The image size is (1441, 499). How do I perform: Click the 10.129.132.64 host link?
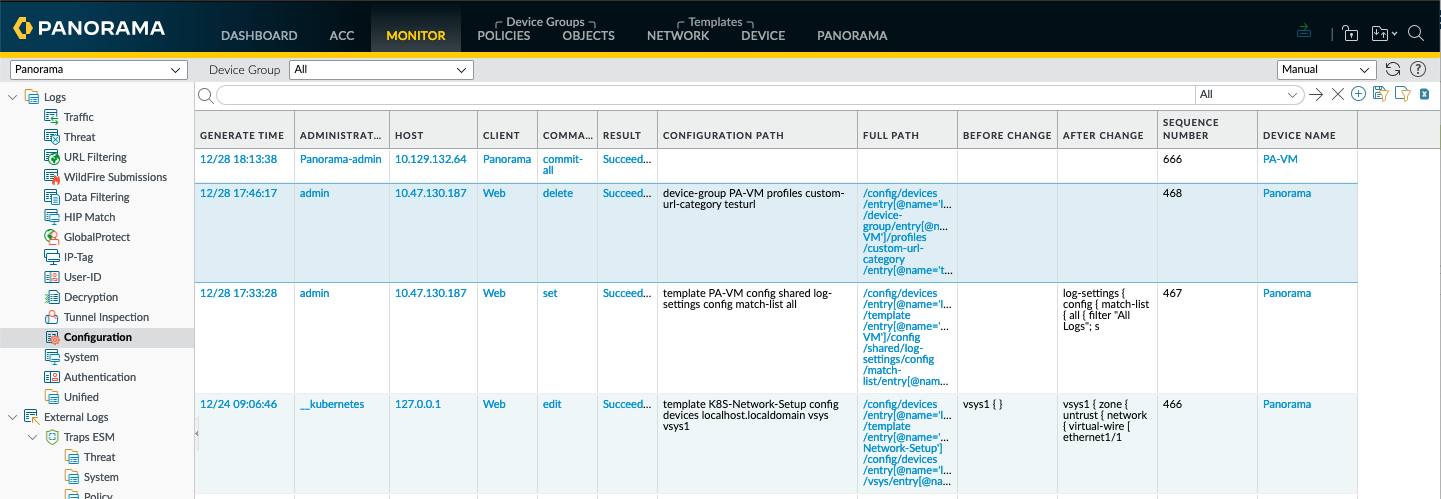pyautogui.click(x=430, y=159)
